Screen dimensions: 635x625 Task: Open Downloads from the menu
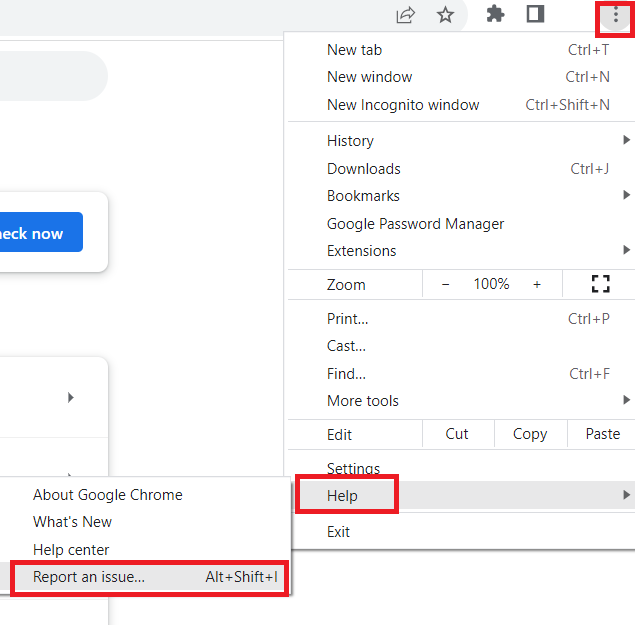460,169
